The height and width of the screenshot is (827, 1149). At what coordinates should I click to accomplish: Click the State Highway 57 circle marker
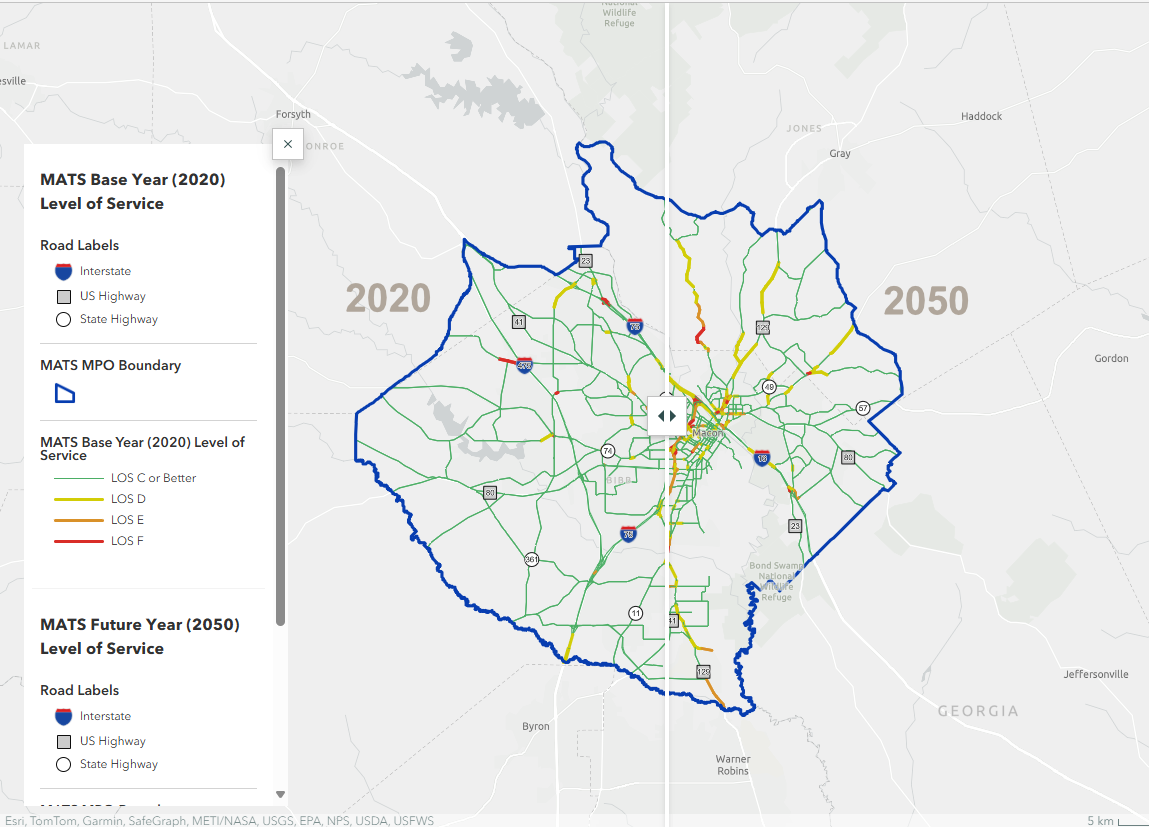pos(863,408)
